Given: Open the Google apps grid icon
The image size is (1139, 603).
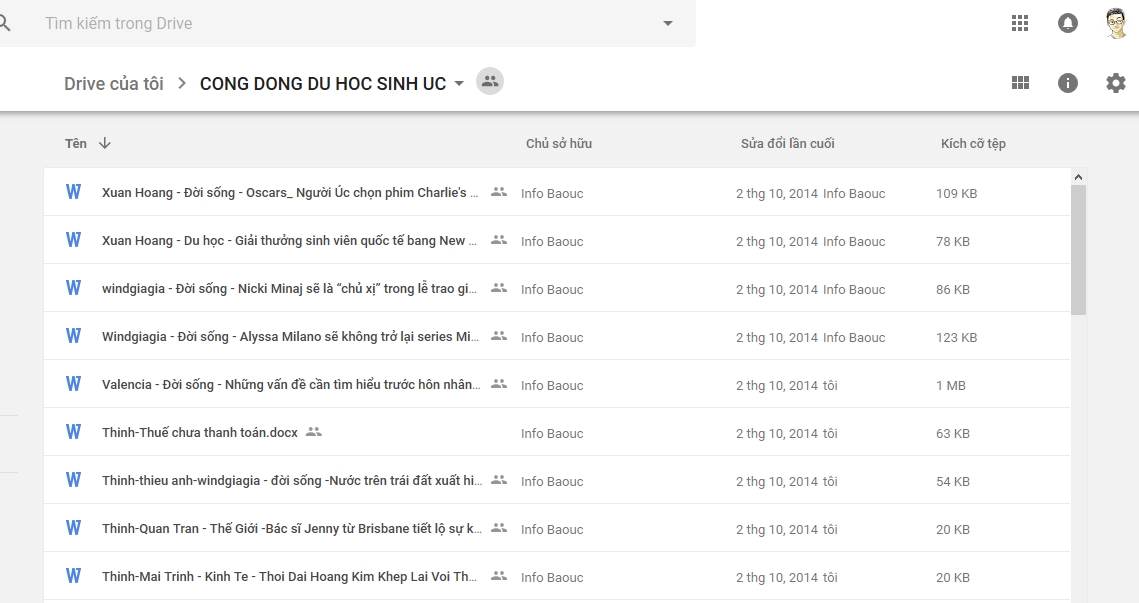Looking at the screenshot, I should (1020, 23).
